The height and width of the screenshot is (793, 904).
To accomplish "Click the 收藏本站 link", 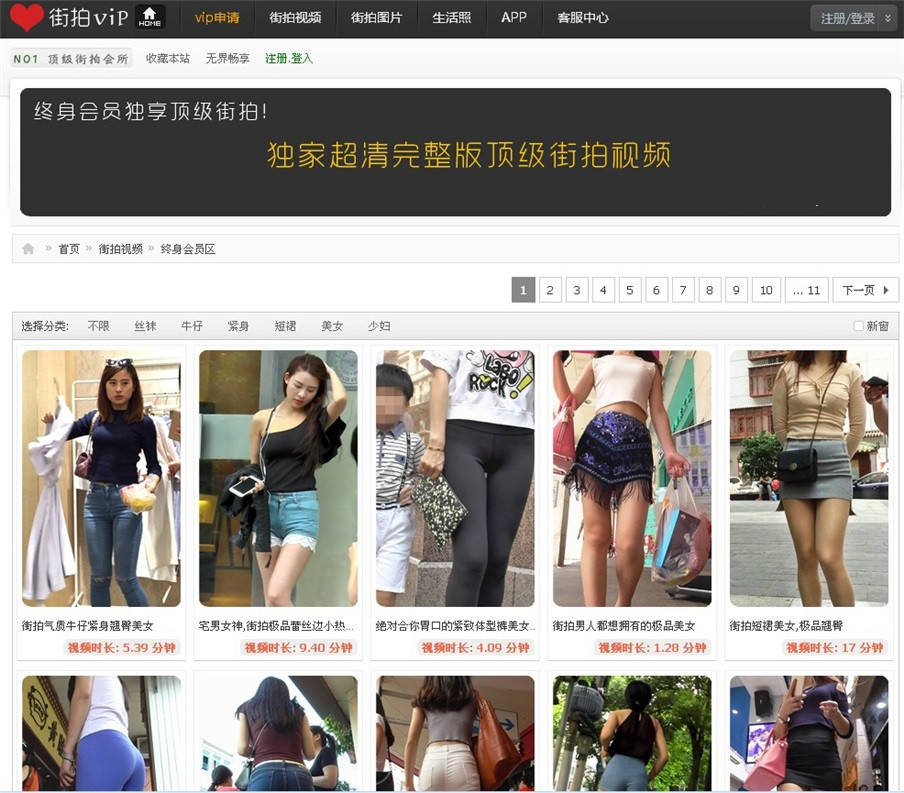I will click(x=167, y=59).
